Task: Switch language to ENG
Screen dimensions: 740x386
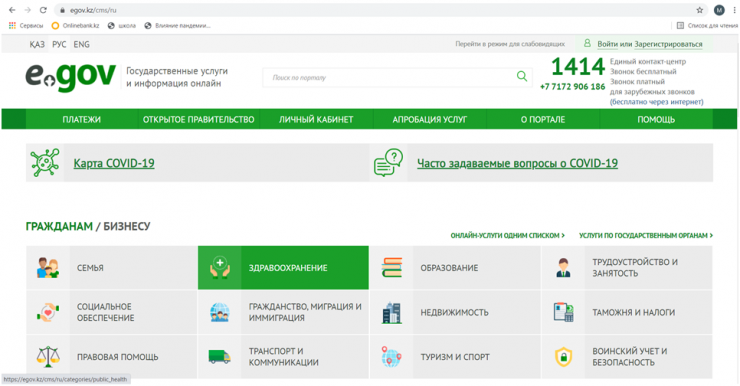Action: 81,44
